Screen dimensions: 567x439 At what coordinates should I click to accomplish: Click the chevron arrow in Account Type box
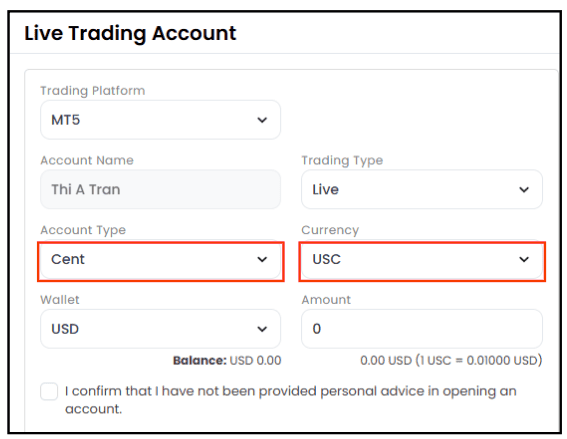(262, 260)
